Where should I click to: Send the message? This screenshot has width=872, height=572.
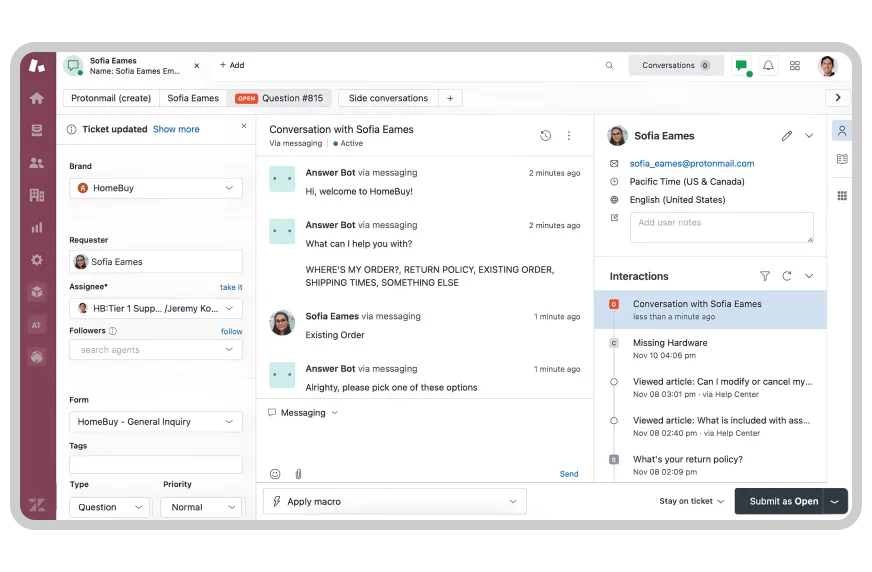coord(569,474)
